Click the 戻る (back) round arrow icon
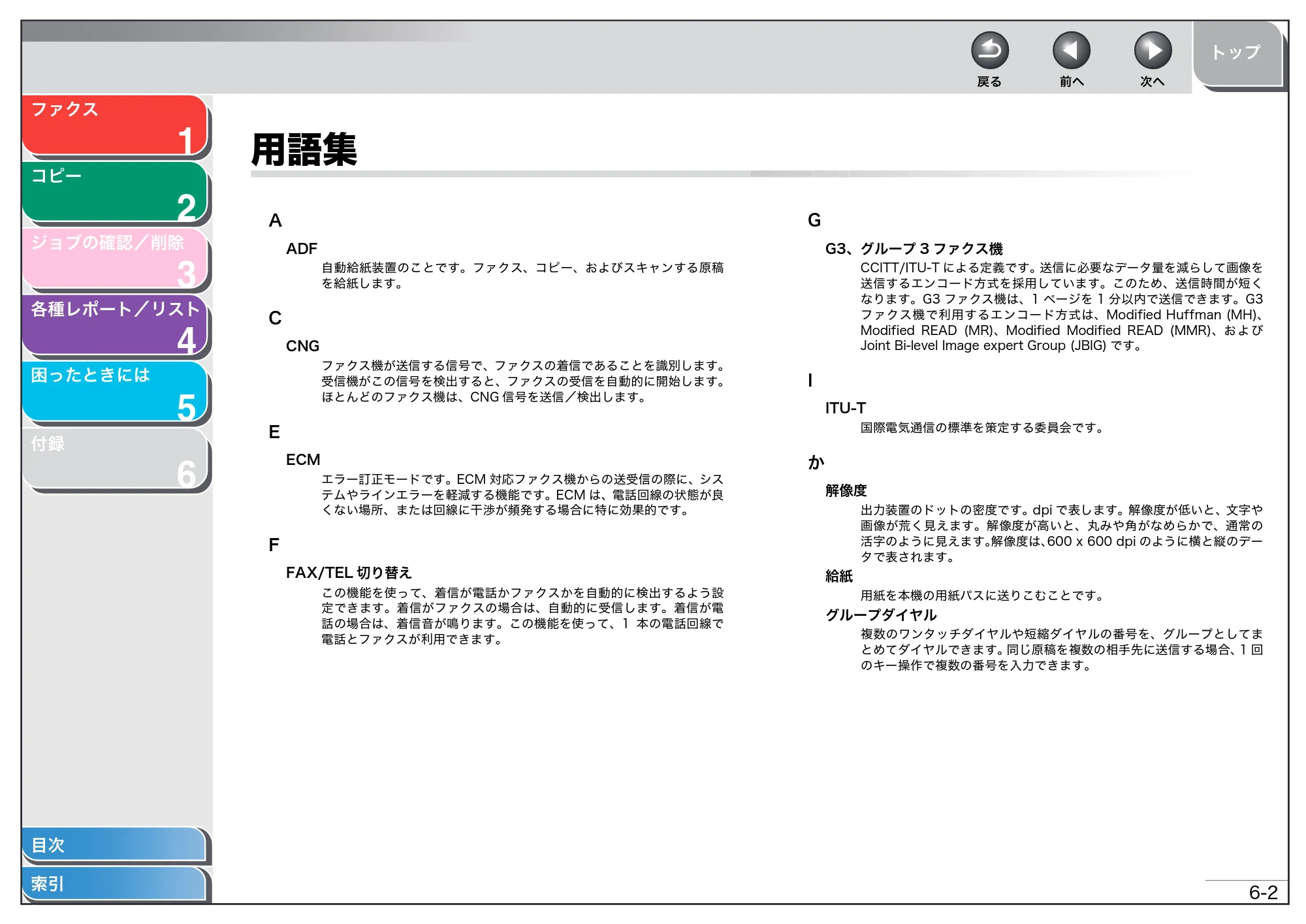Screen dimensions: 1306x924 (989, 50)
